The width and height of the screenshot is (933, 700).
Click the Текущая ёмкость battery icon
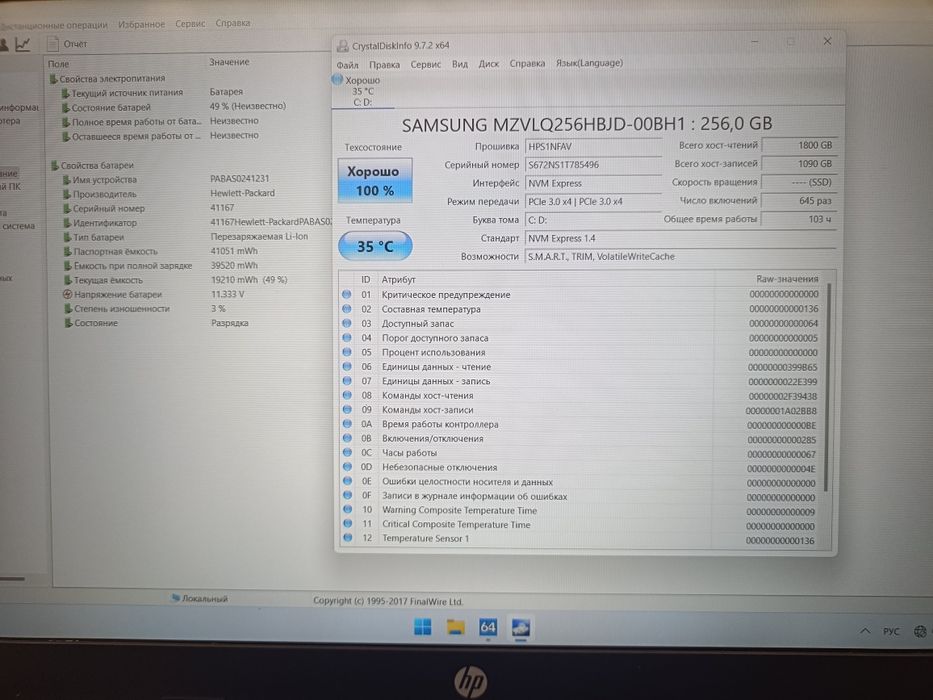tap(68, 280)
